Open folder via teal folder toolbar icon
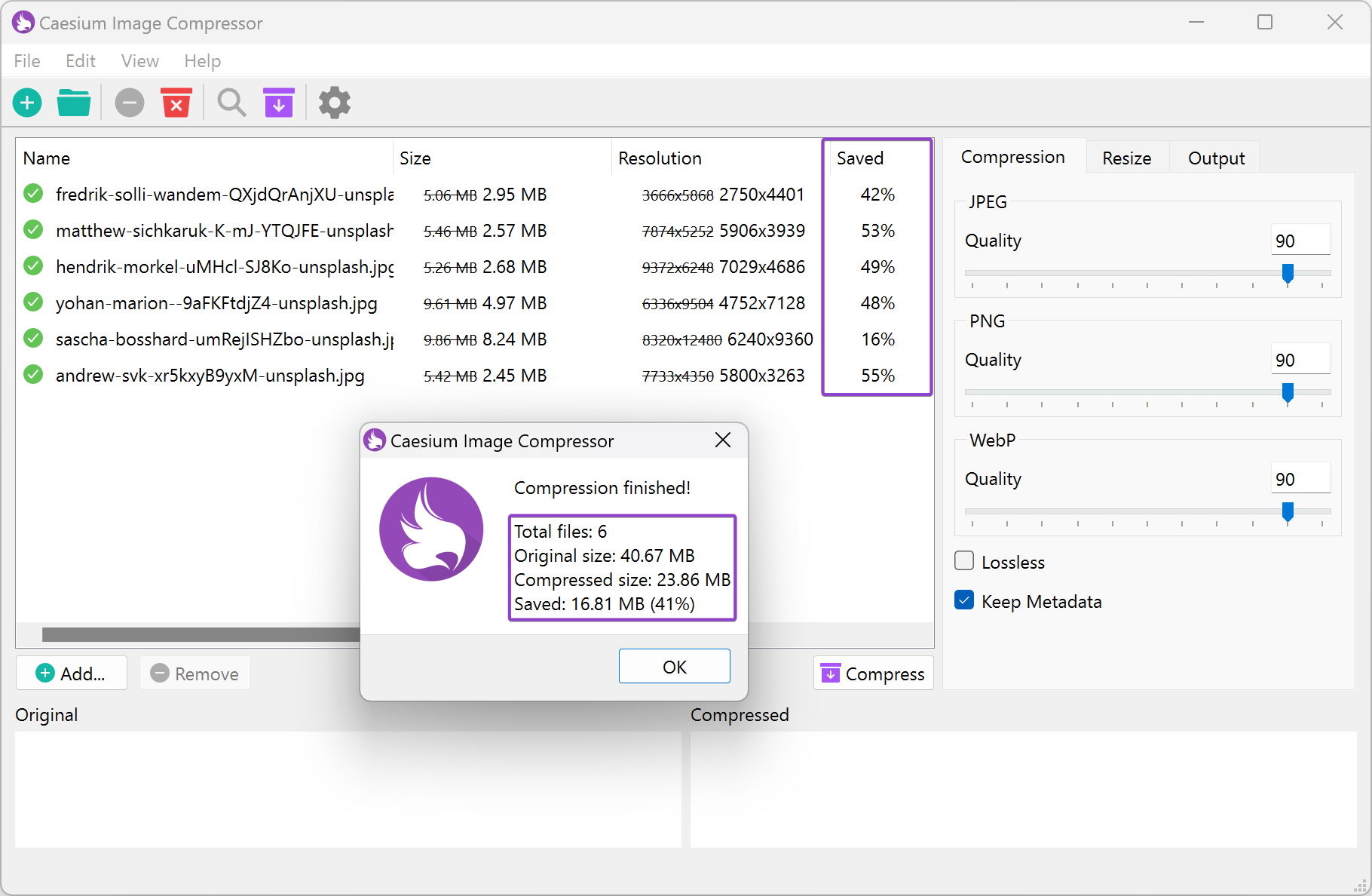 [74, 103]
